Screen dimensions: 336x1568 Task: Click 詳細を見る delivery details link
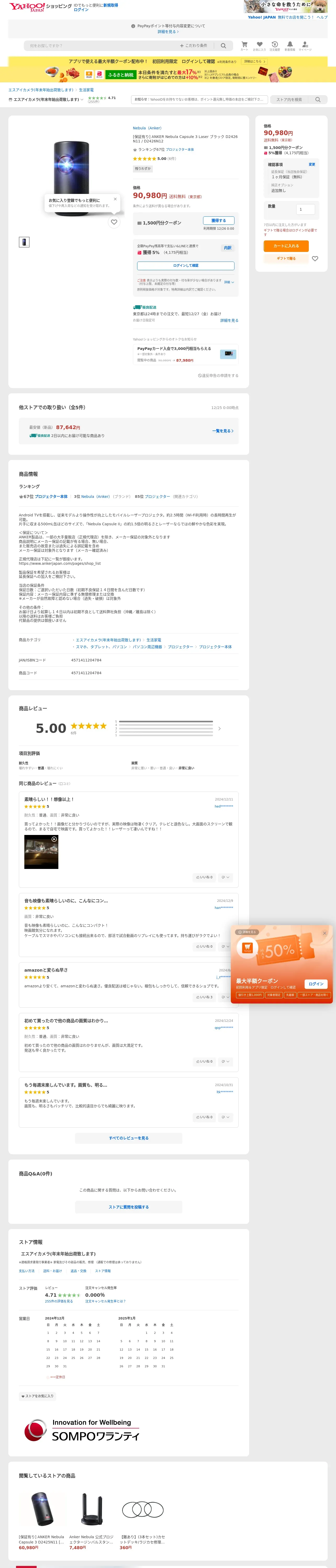229,320
